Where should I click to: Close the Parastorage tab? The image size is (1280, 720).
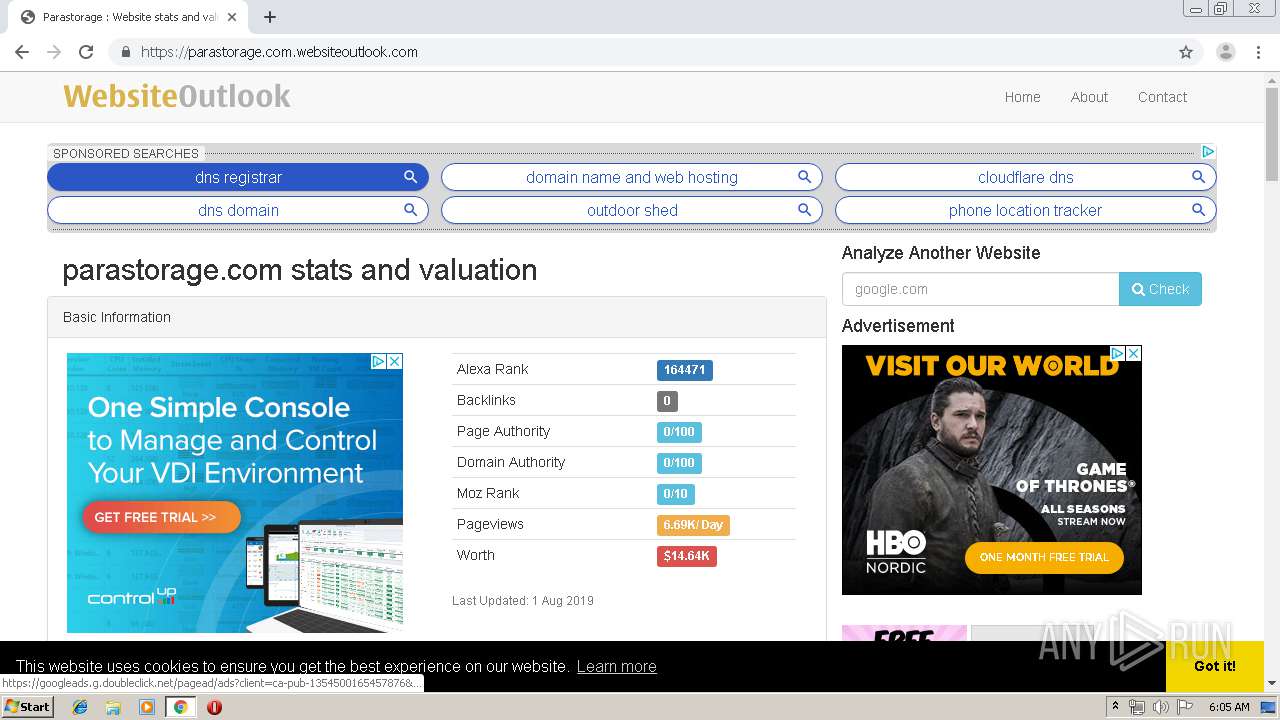point(232,17)
